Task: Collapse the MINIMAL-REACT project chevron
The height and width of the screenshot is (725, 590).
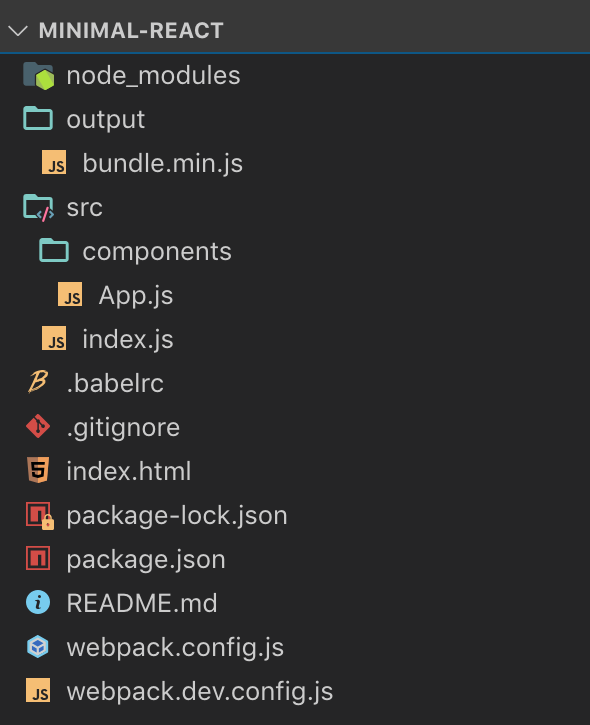Action: click(18, 31)
